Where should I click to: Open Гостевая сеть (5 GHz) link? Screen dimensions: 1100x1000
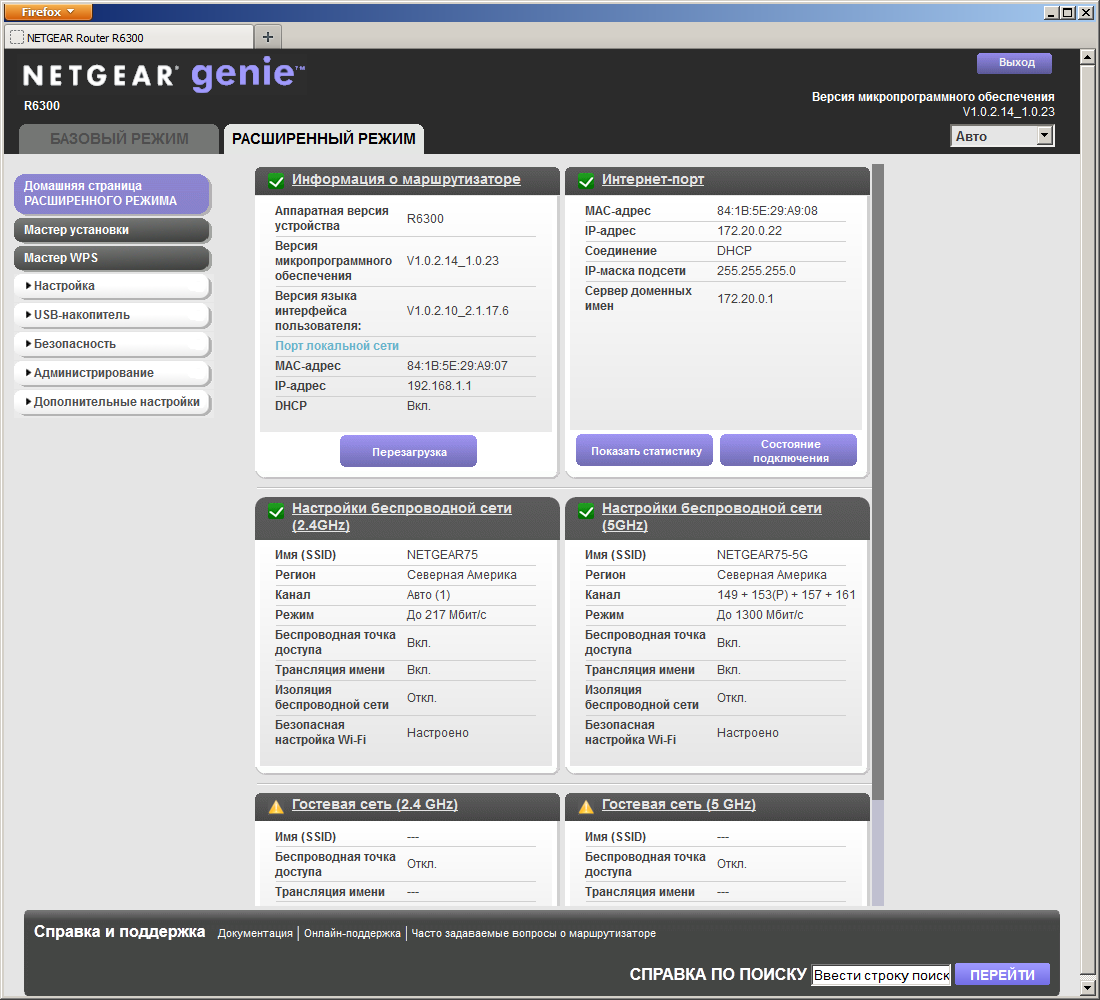[678, 804]
